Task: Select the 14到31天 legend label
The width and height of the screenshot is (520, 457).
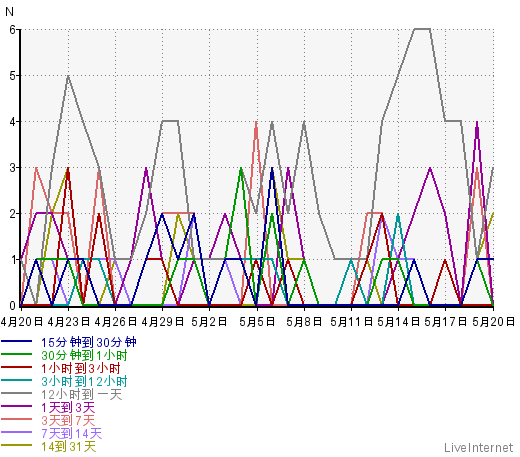Action: (x=69, y=446)
